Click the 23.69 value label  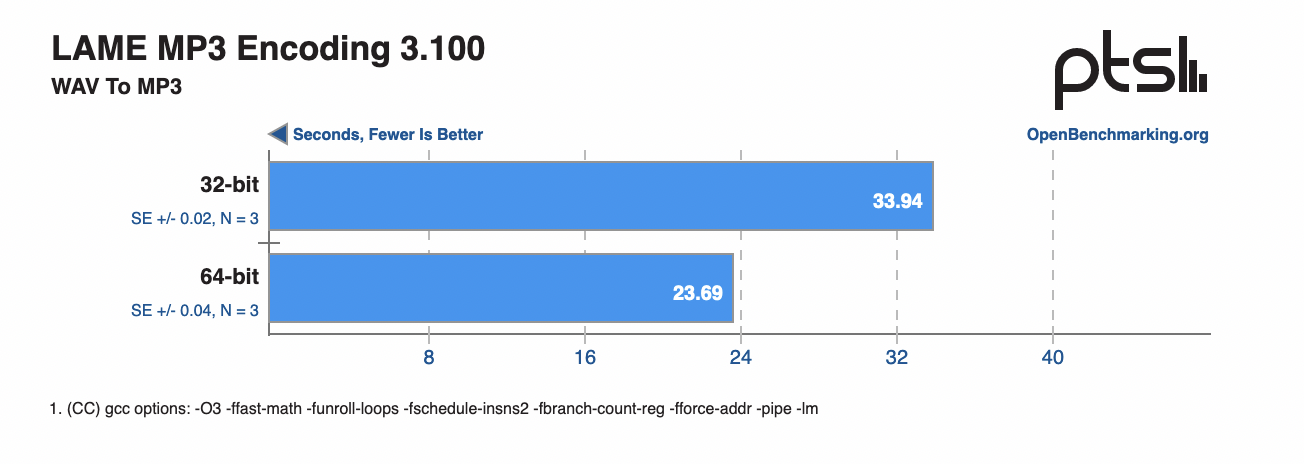coord(697,293)
